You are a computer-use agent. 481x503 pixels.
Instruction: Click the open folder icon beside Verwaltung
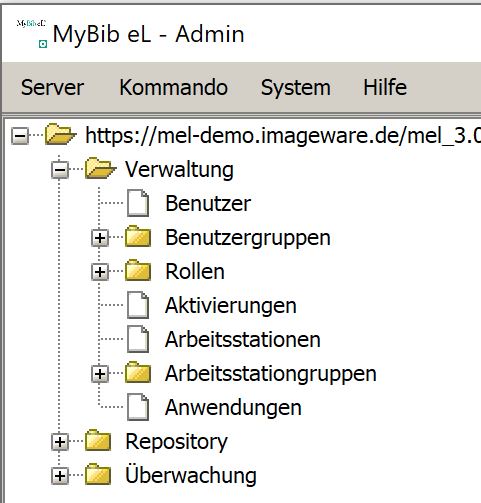point(100,169)
